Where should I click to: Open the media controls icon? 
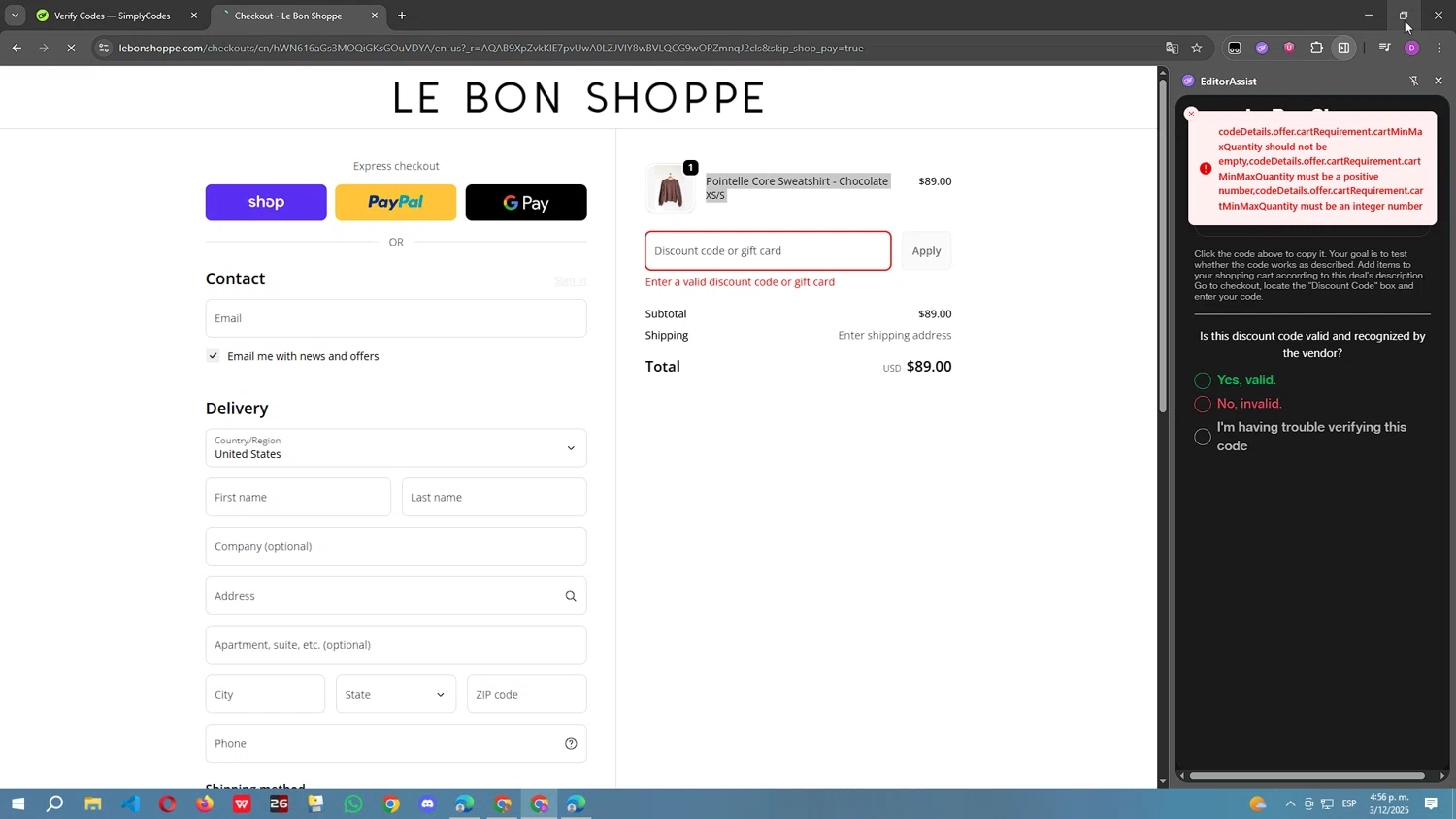[x=1384, y=48]
